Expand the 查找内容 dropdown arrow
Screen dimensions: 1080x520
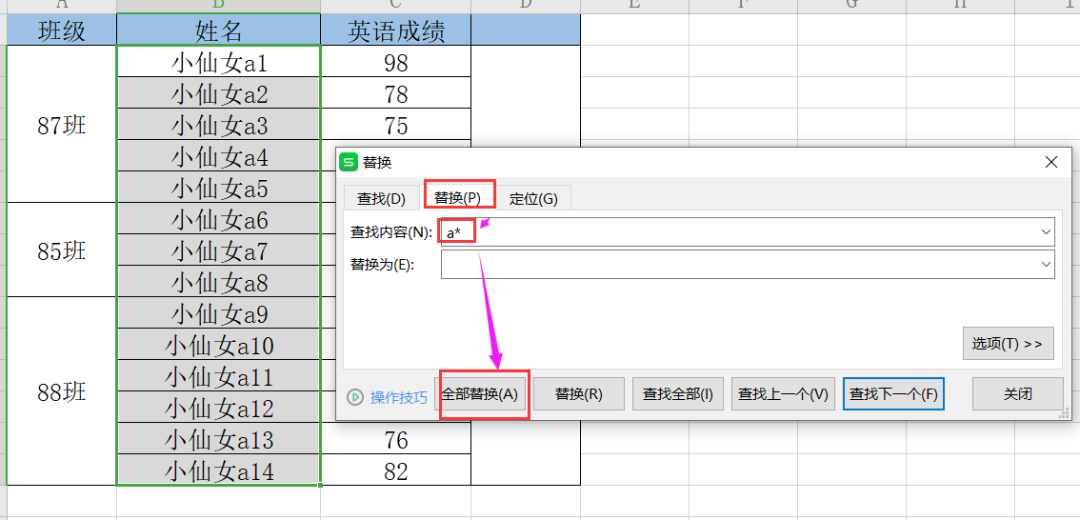[1046, 233]
